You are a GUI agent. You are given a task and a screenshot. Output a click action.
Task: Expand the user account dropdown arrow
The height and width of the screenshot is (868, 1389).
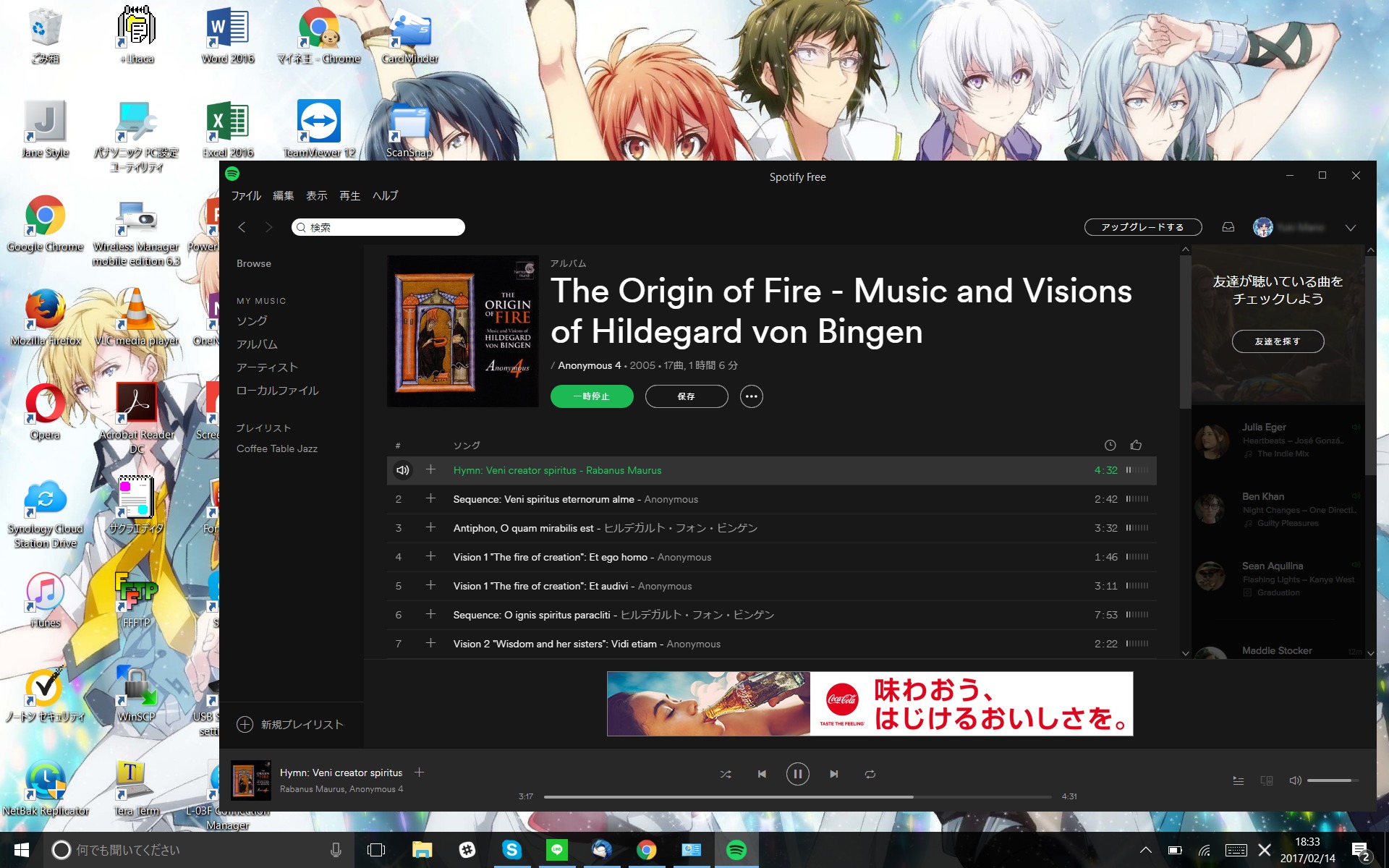click(1350, 228)
